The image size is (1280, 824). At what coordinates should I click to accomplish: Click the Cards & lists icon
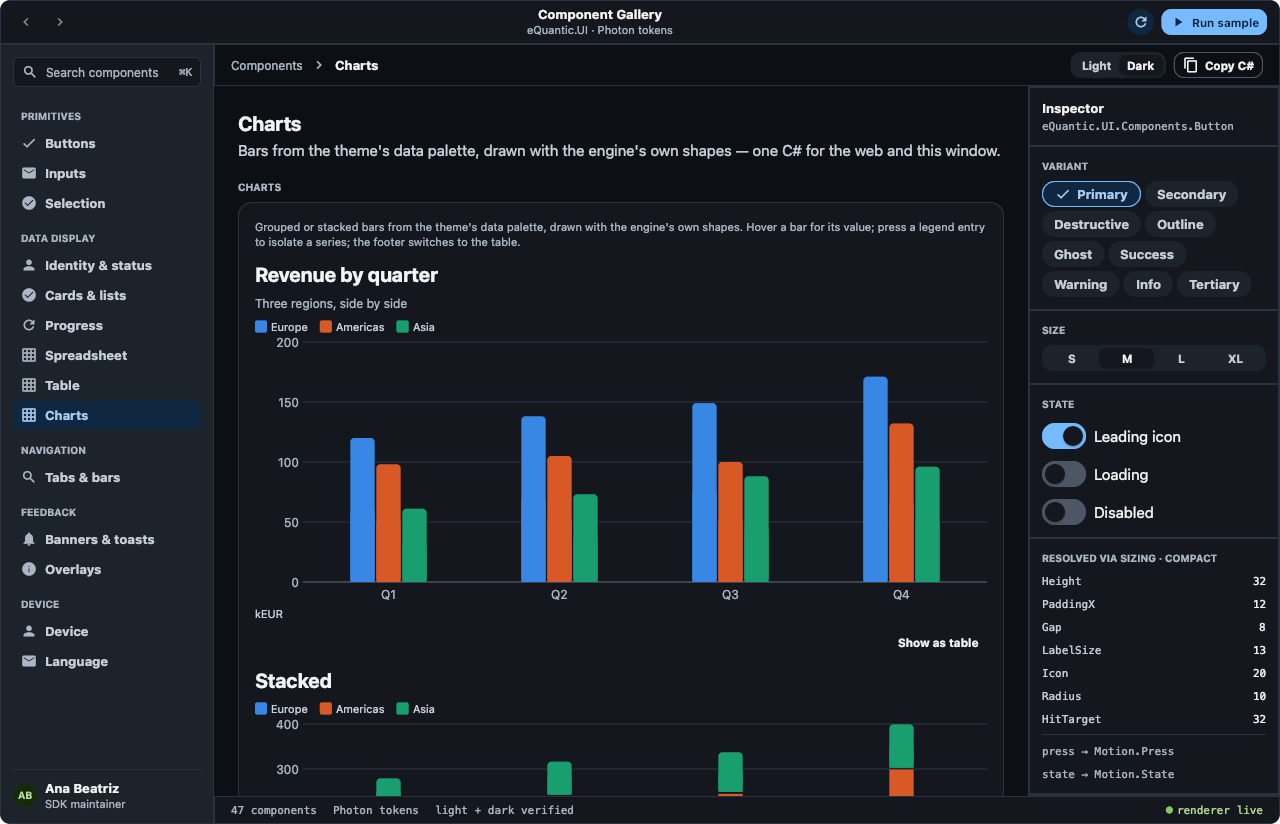point(29,295)
